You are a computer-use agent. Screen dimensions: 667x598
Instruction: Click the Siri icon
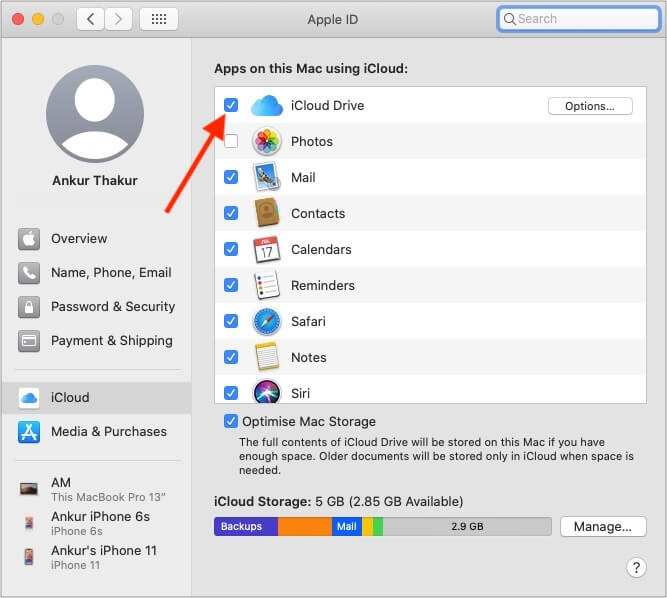pos(267,392)
